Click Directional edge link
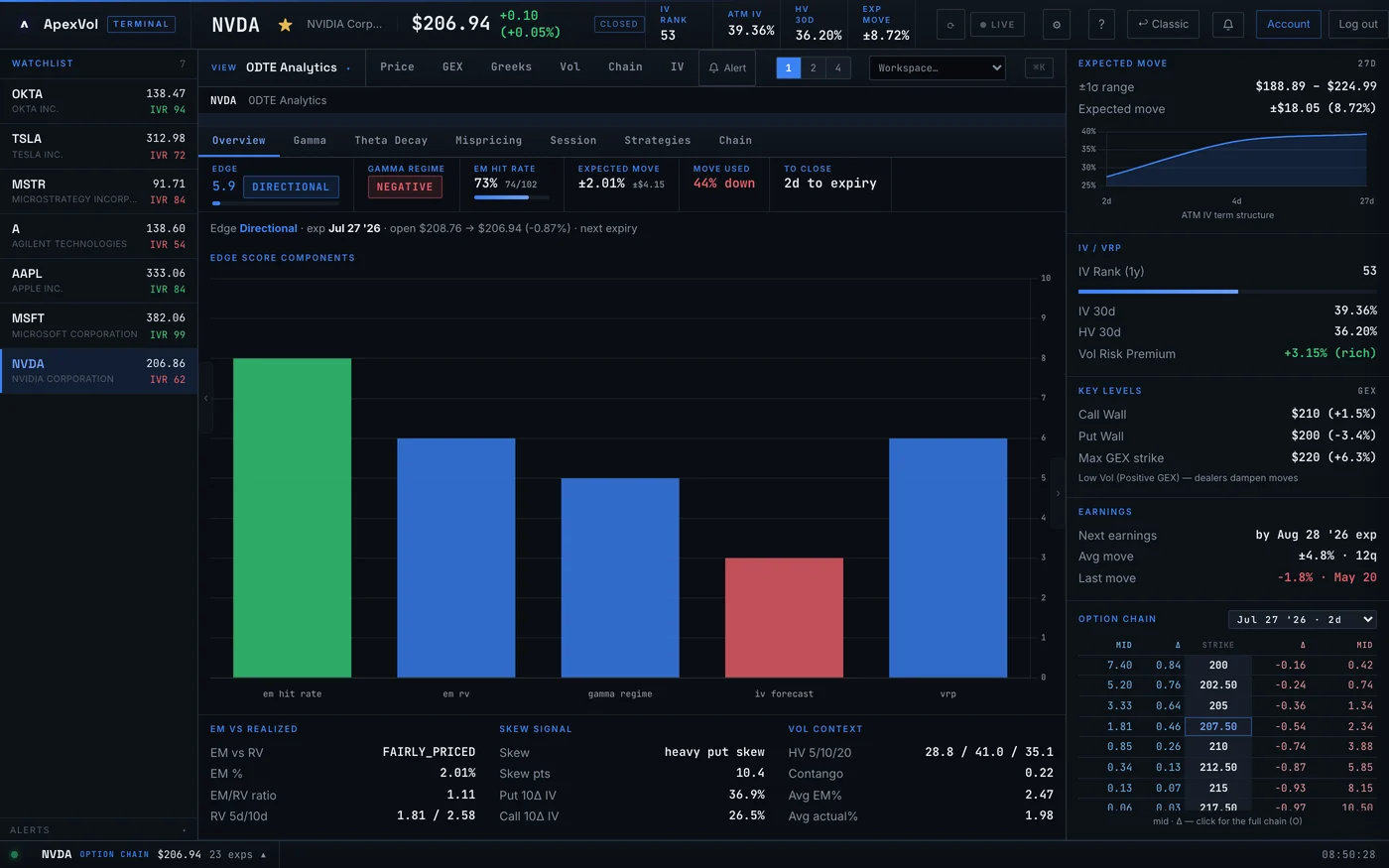Screen dimensions: 1389x868 (x=268, y=228)
